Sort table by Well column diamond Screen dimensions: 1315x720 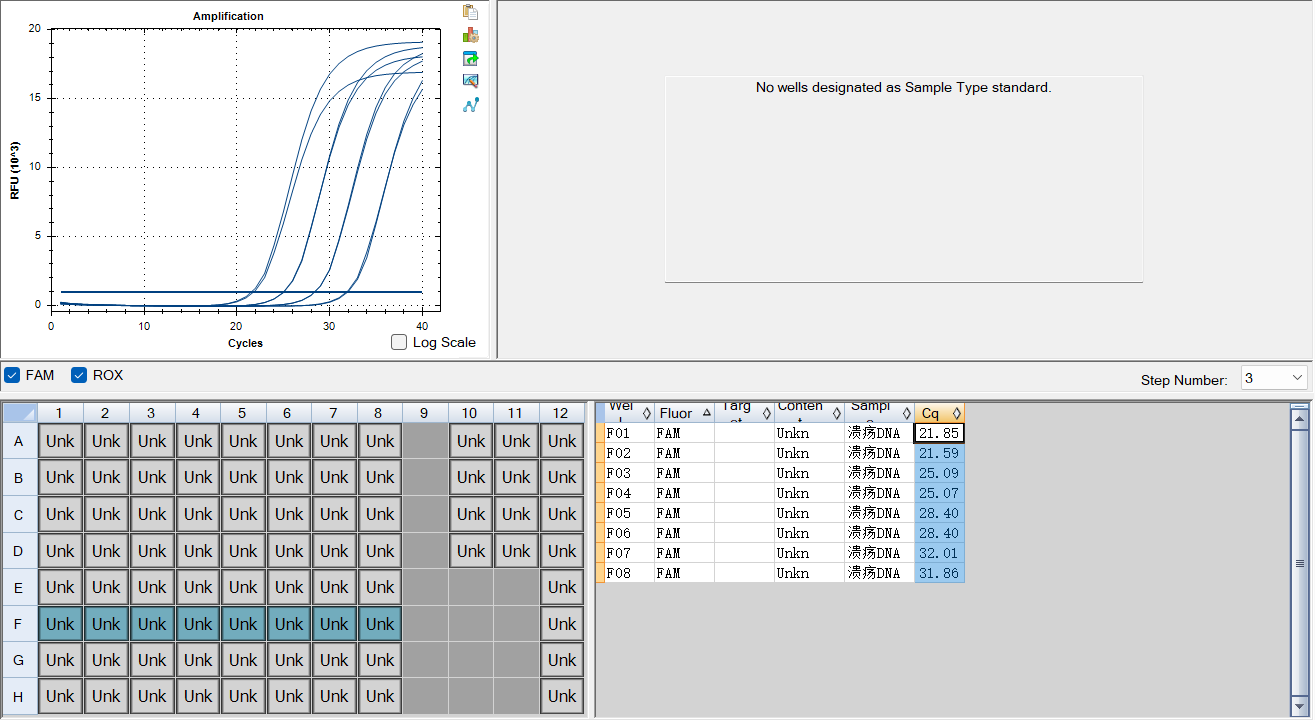[647, 413]
